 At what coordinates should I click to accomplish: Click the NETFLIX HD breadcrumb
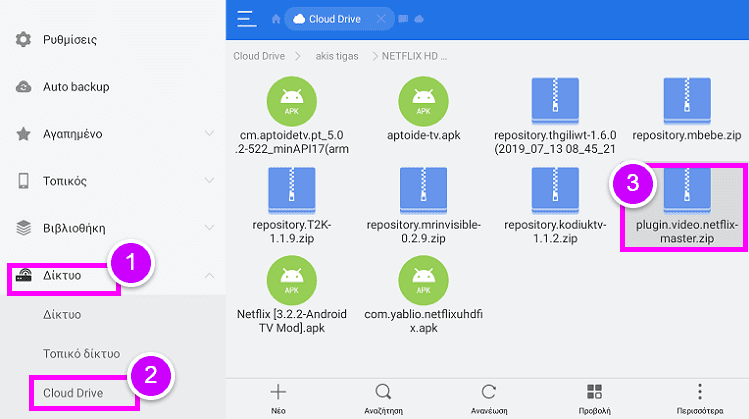(414, 56)
